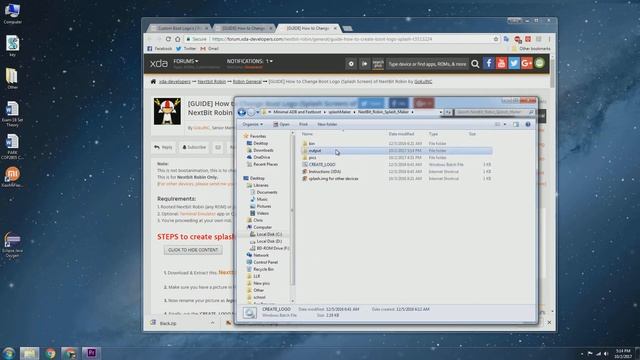Sort by the Date modified column header
The width and height of the screenshot is (640, 360).
(401, 134)
